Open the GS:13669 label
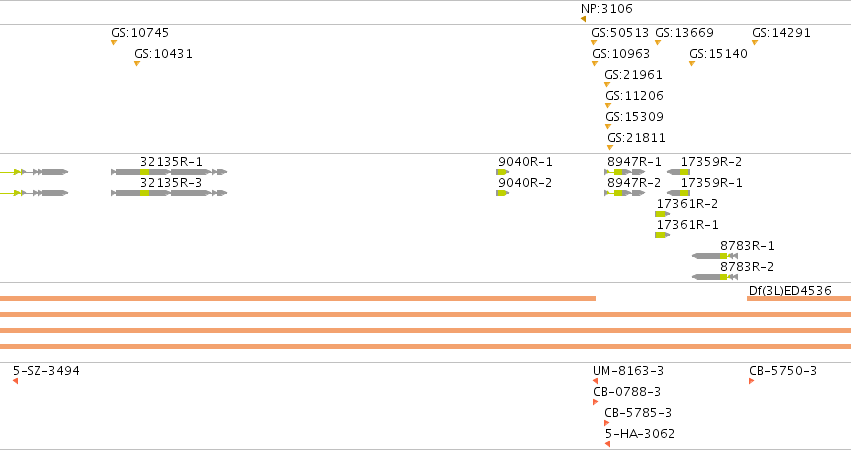This screenshot has height=450, width=851. click(x=684, y=33)
